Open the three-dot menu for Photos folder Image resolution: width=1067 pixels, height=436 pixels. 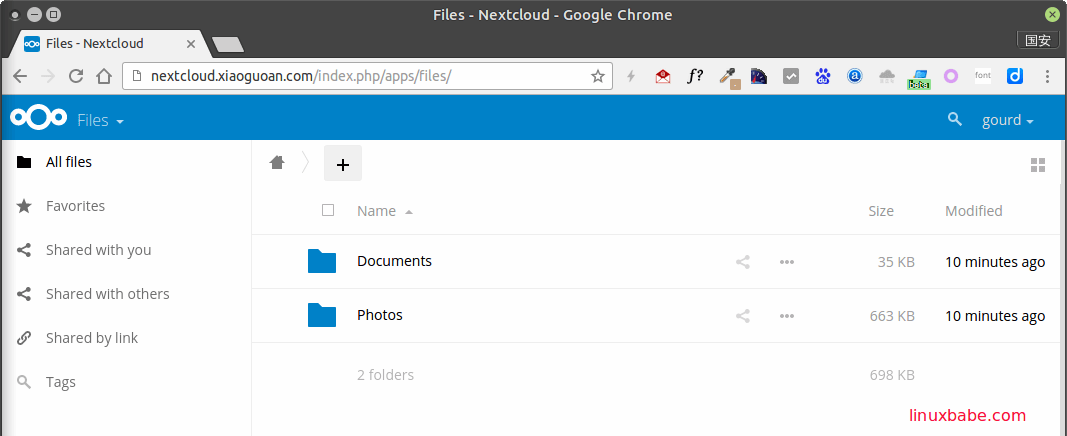click(787, 316)
